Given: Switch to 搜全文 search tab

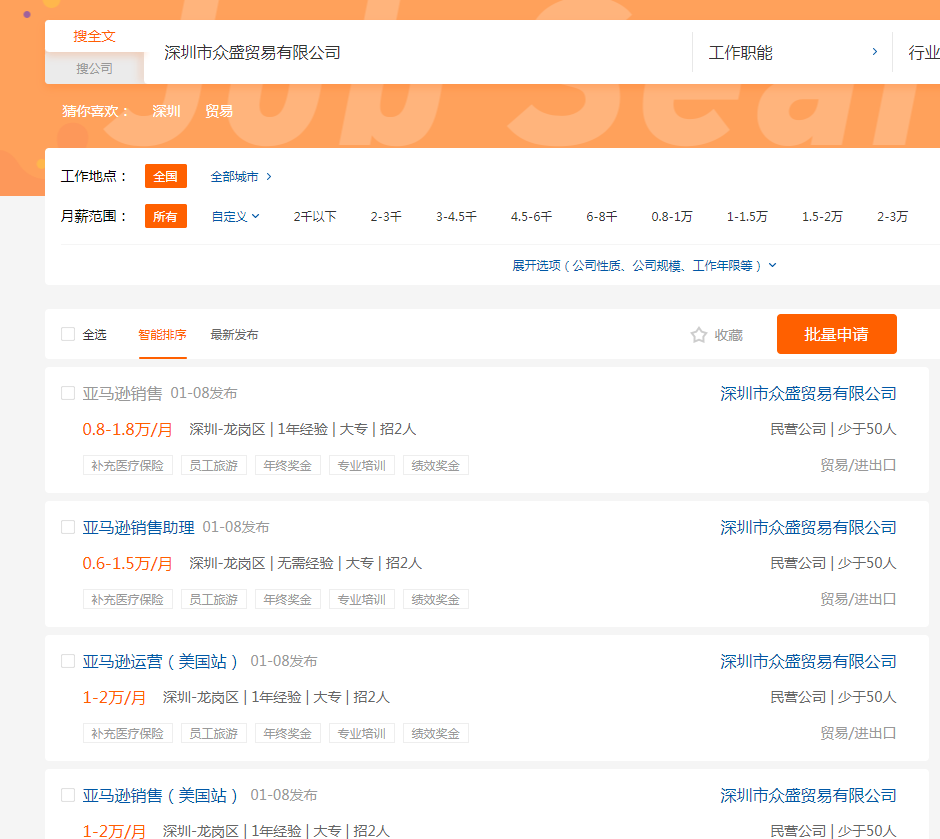Looking at the screenshot, I should click(95, 36).
